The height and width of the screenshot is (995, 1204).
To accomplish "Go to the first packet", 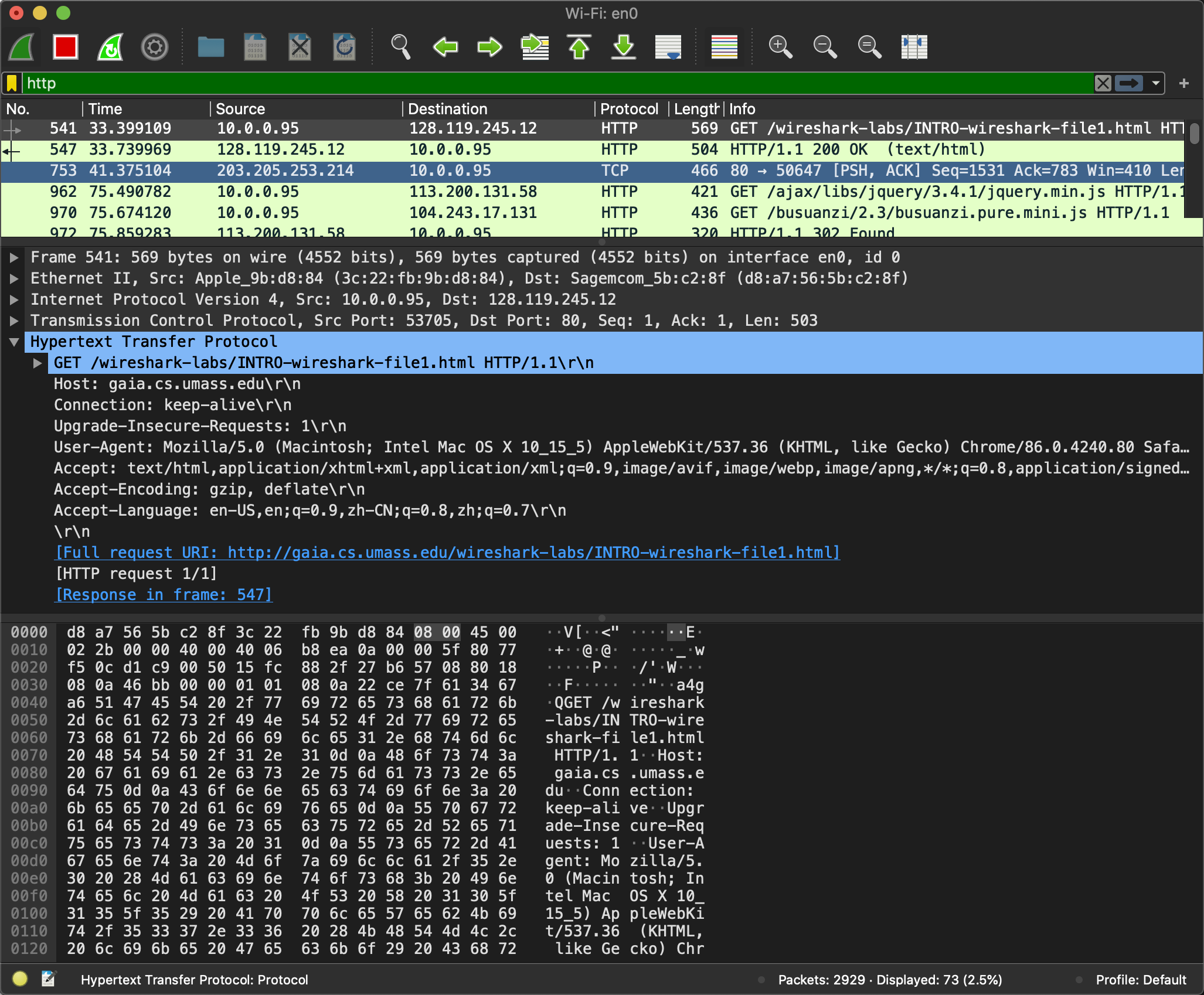I will (x=579, y=47).
